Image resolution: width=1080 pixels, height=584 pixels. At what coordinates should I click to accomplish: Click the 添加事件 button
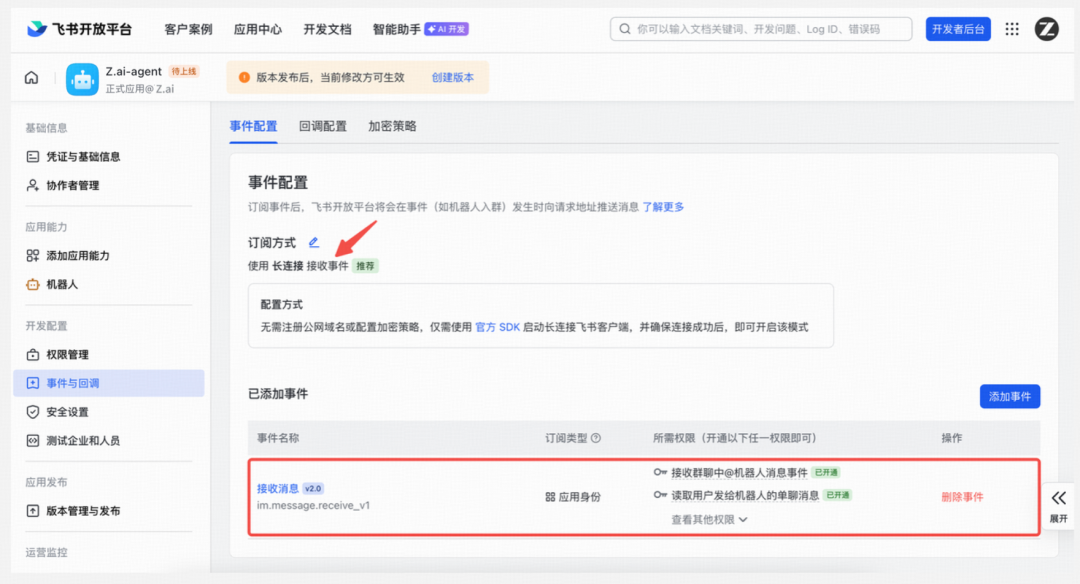click(1009, 397)
